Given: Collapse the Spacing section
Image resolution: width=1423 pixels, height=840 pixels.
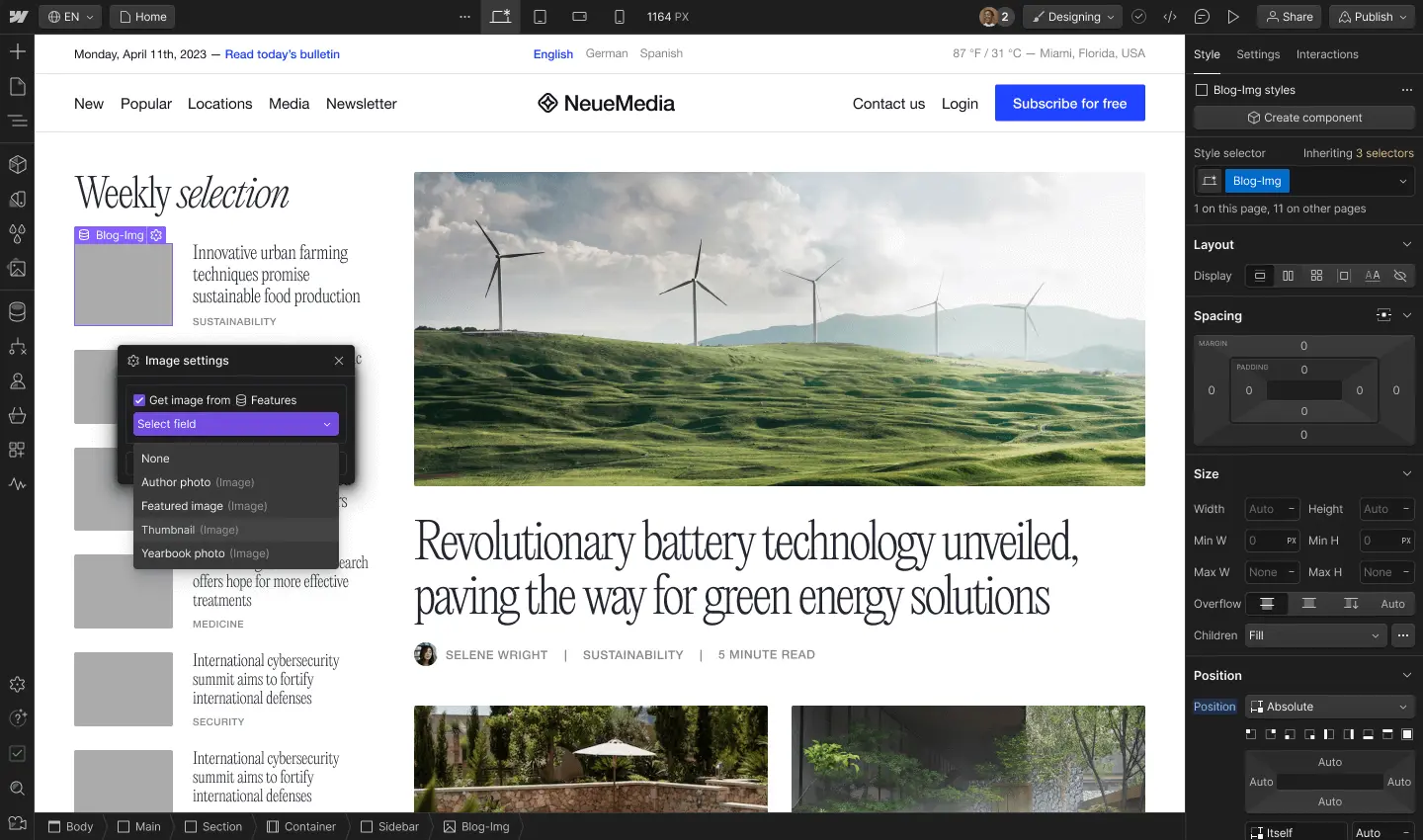Looking at the screenshot, I should click(1406, 315).
